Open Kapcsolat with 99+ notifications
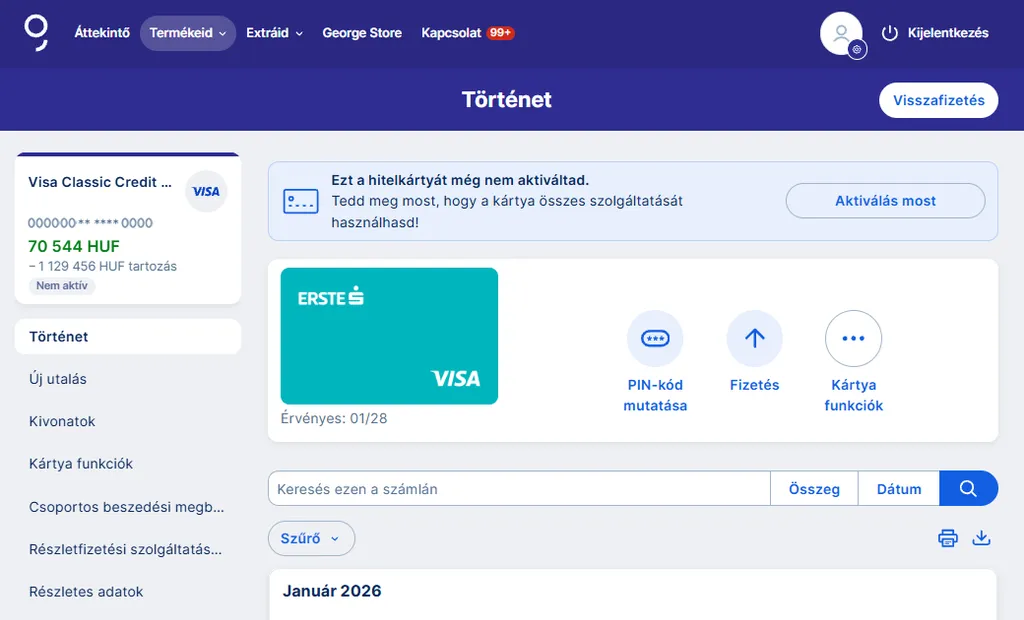 (467, 33)
